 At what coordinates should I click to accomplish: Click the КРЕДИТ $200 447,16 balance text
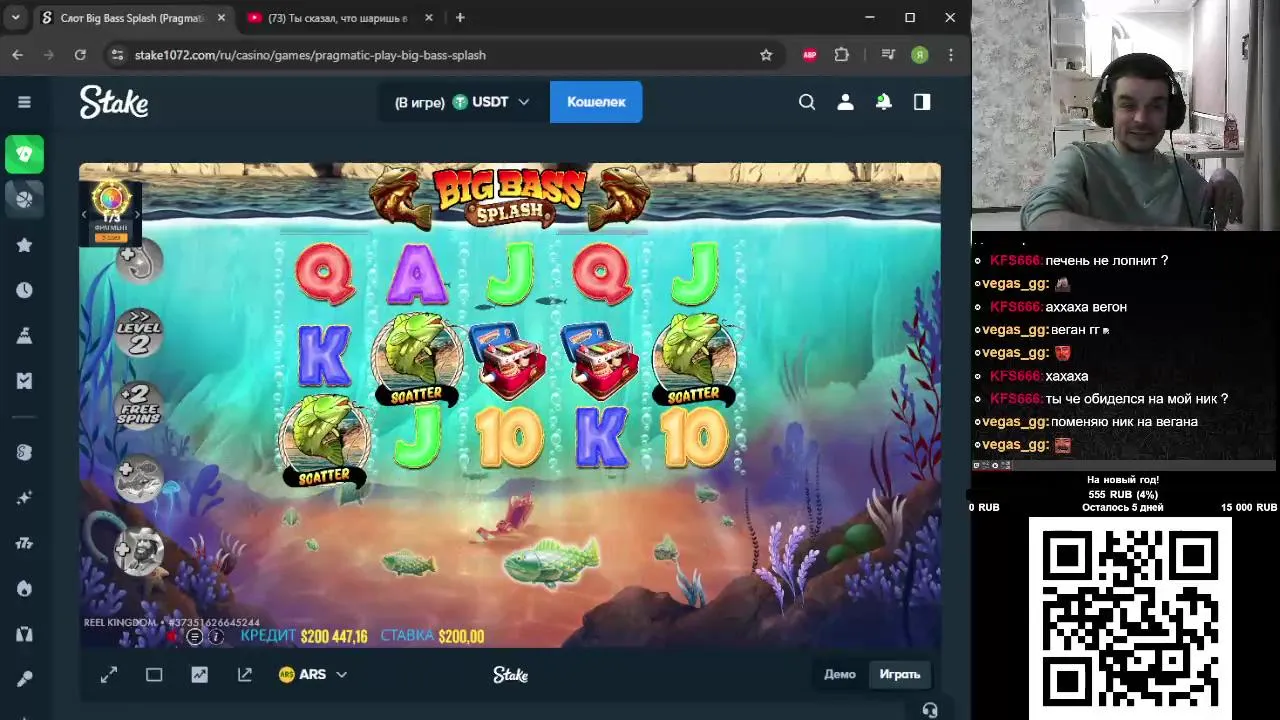pos(304,636)
